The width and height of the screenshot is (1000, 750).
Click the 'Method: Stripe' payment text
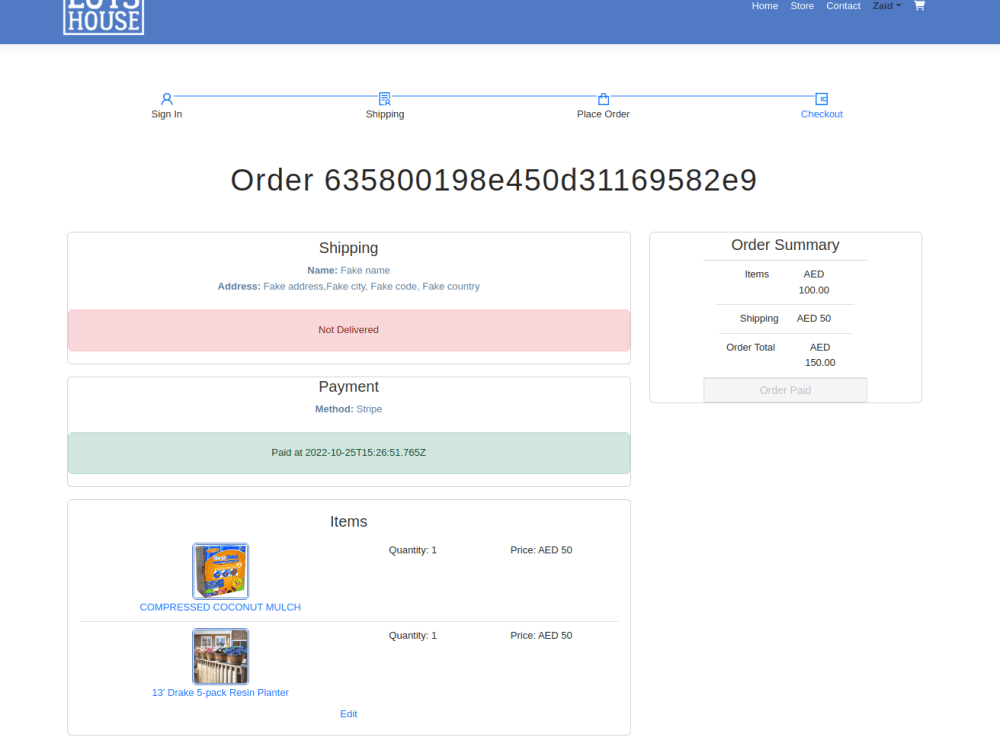pyautogui.click(x=348, y=409)
